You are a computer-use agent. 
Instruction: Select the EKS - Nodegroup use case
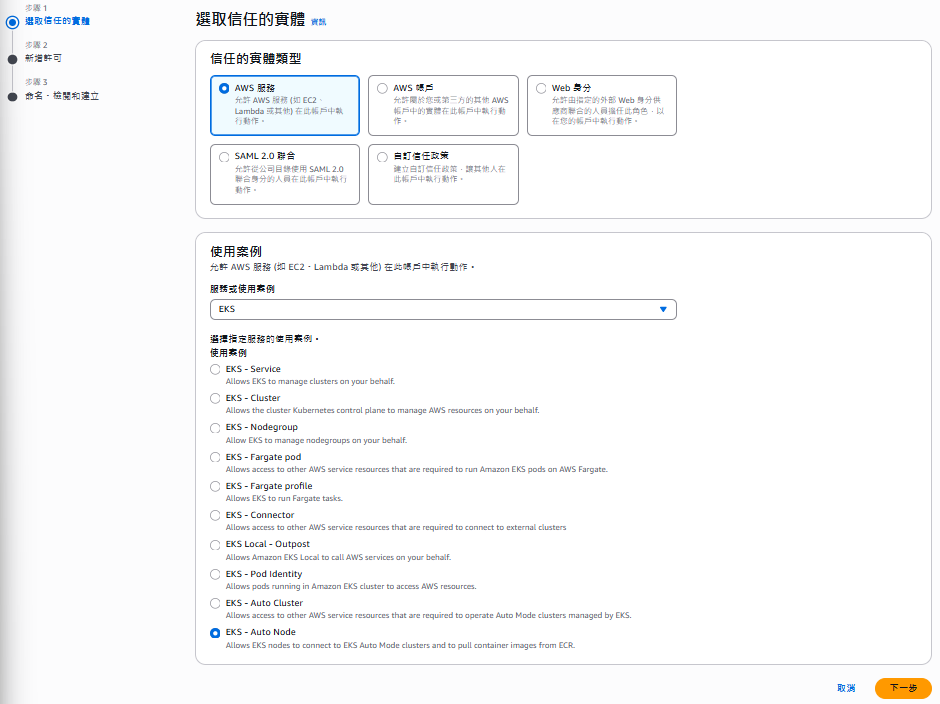pos(215,428)
